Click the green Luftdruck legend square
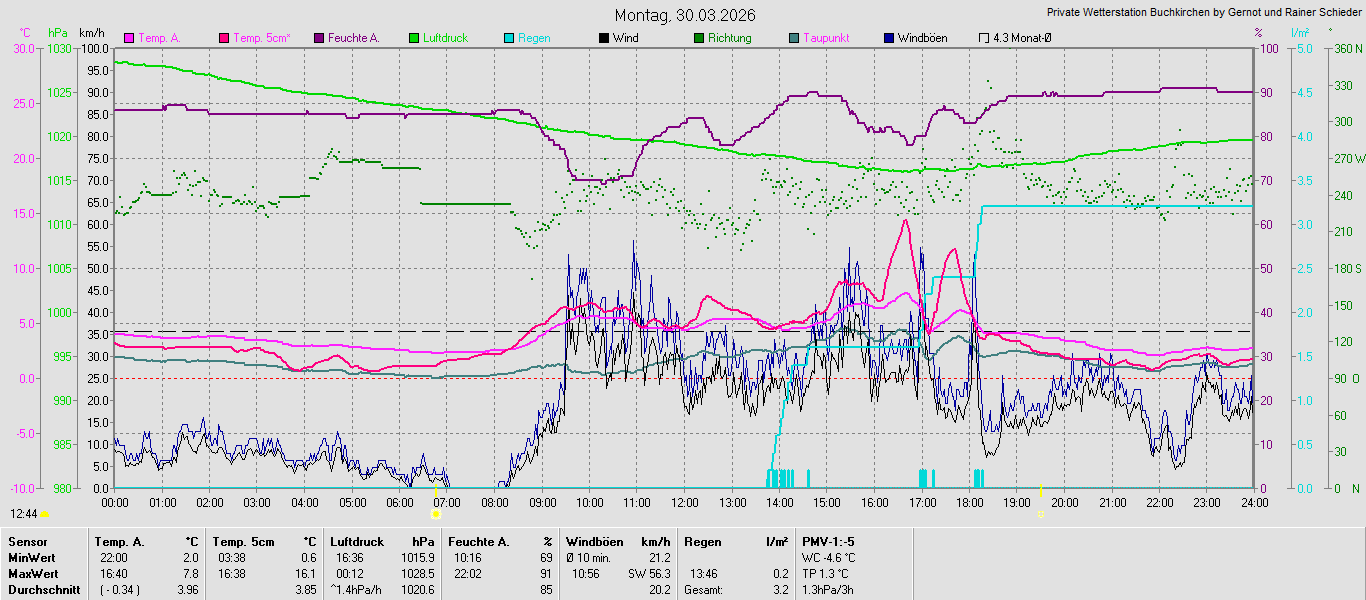The width and height of the screenshot is (1366, 600). (414, 38)
